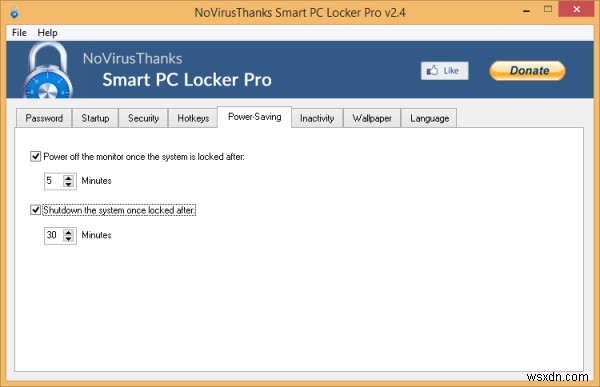Click the padlock logo in banner

[x=48, y=70]
